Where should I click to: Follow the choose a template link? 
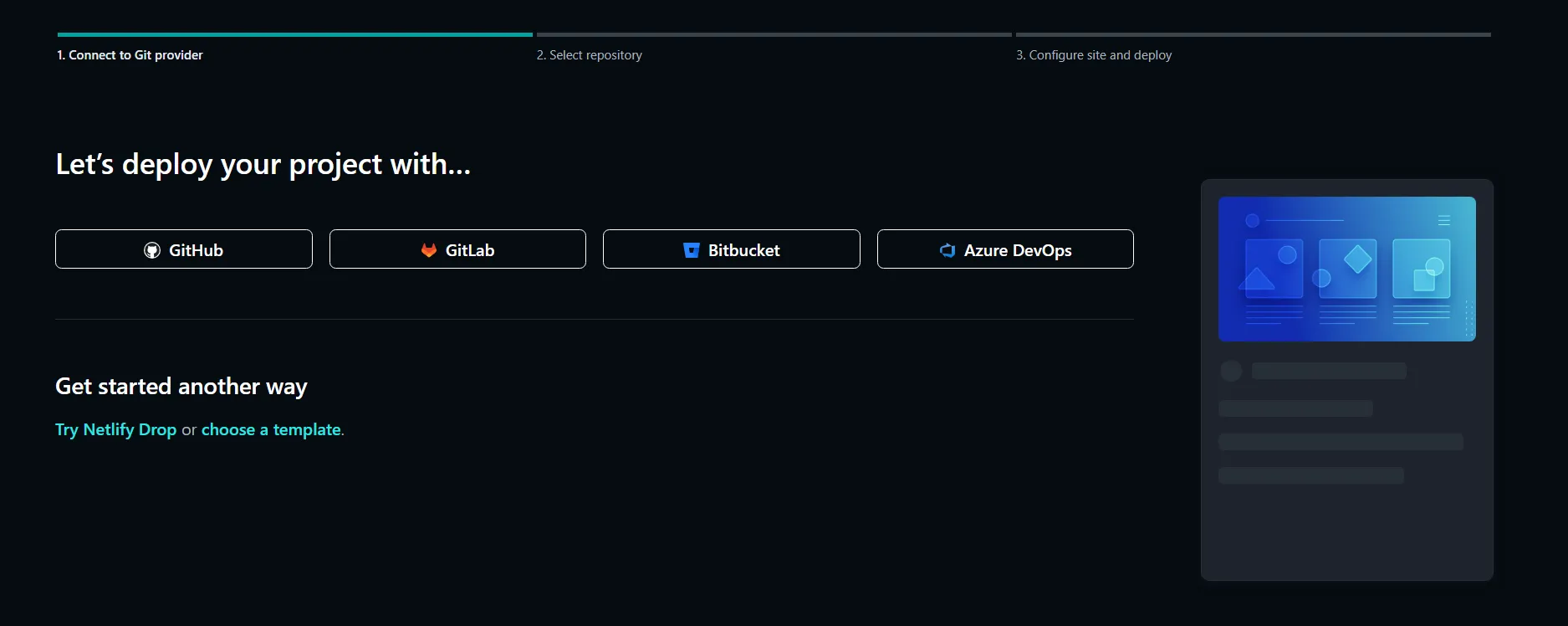pyautogui.click(x=271, y=429)
